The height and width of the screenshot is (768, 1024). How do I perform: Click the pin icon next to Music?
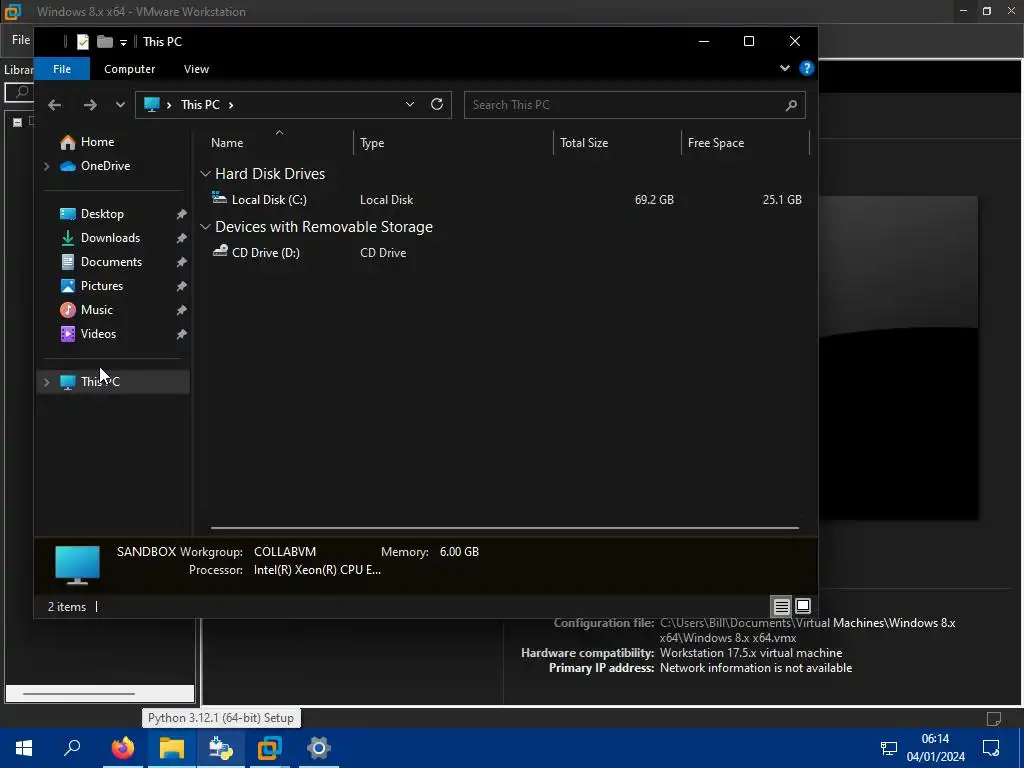pos(182,310)
